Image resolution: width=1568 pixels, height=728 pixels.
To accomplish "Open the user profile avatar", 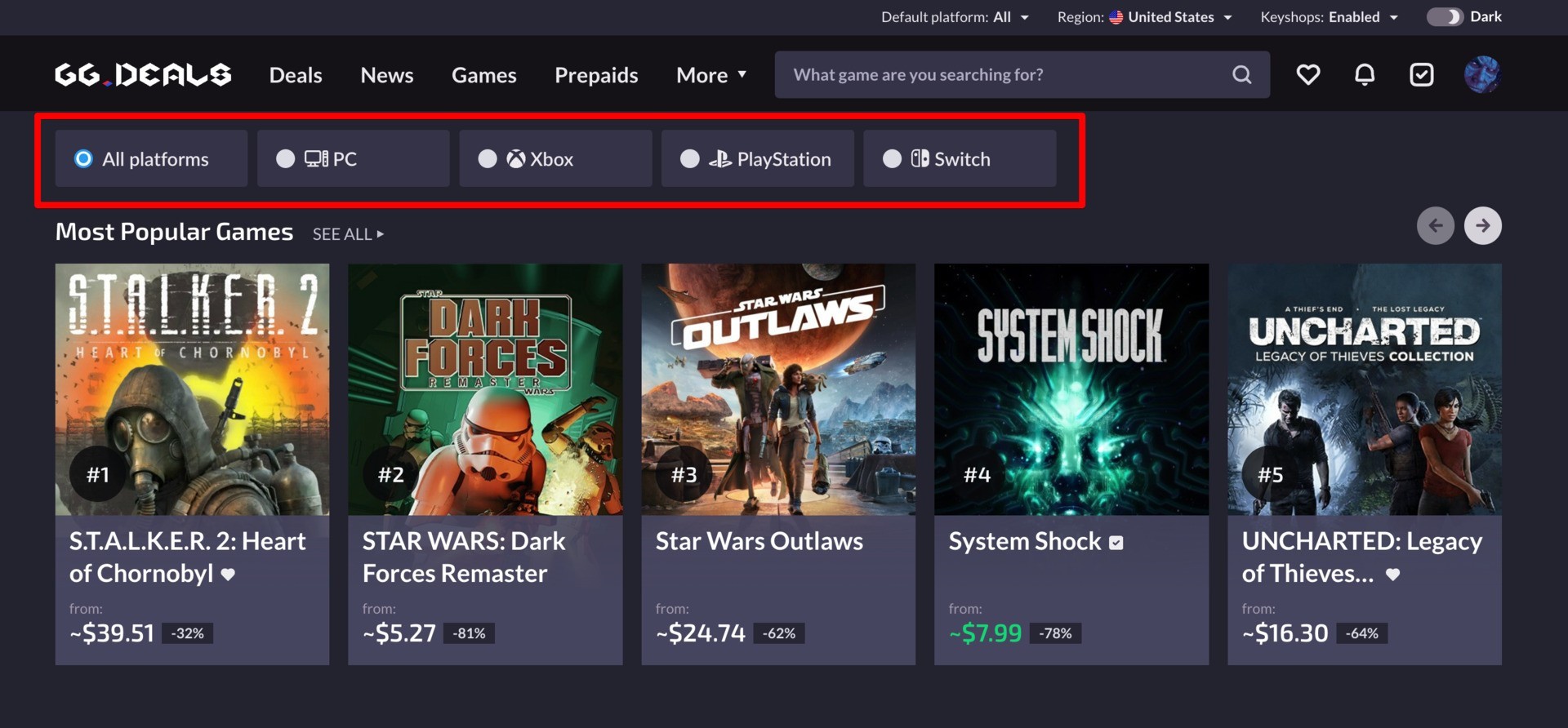I will coord(1482,75).
